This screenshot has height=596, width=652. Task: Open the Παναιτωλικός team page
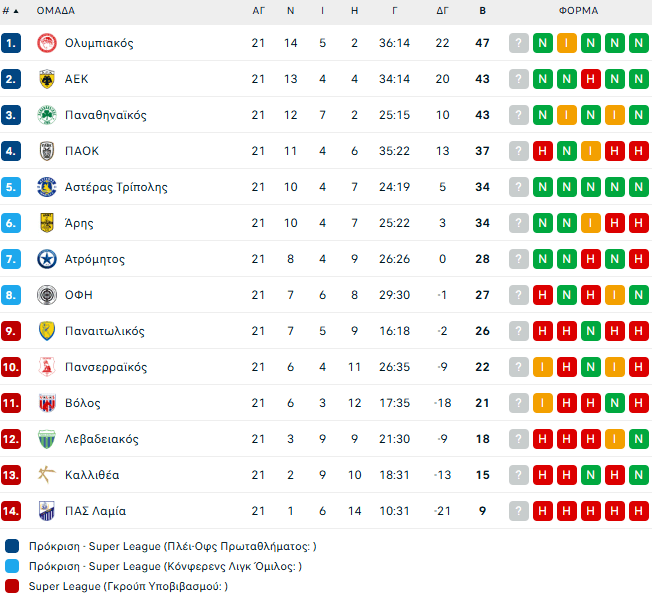(105, 331)
